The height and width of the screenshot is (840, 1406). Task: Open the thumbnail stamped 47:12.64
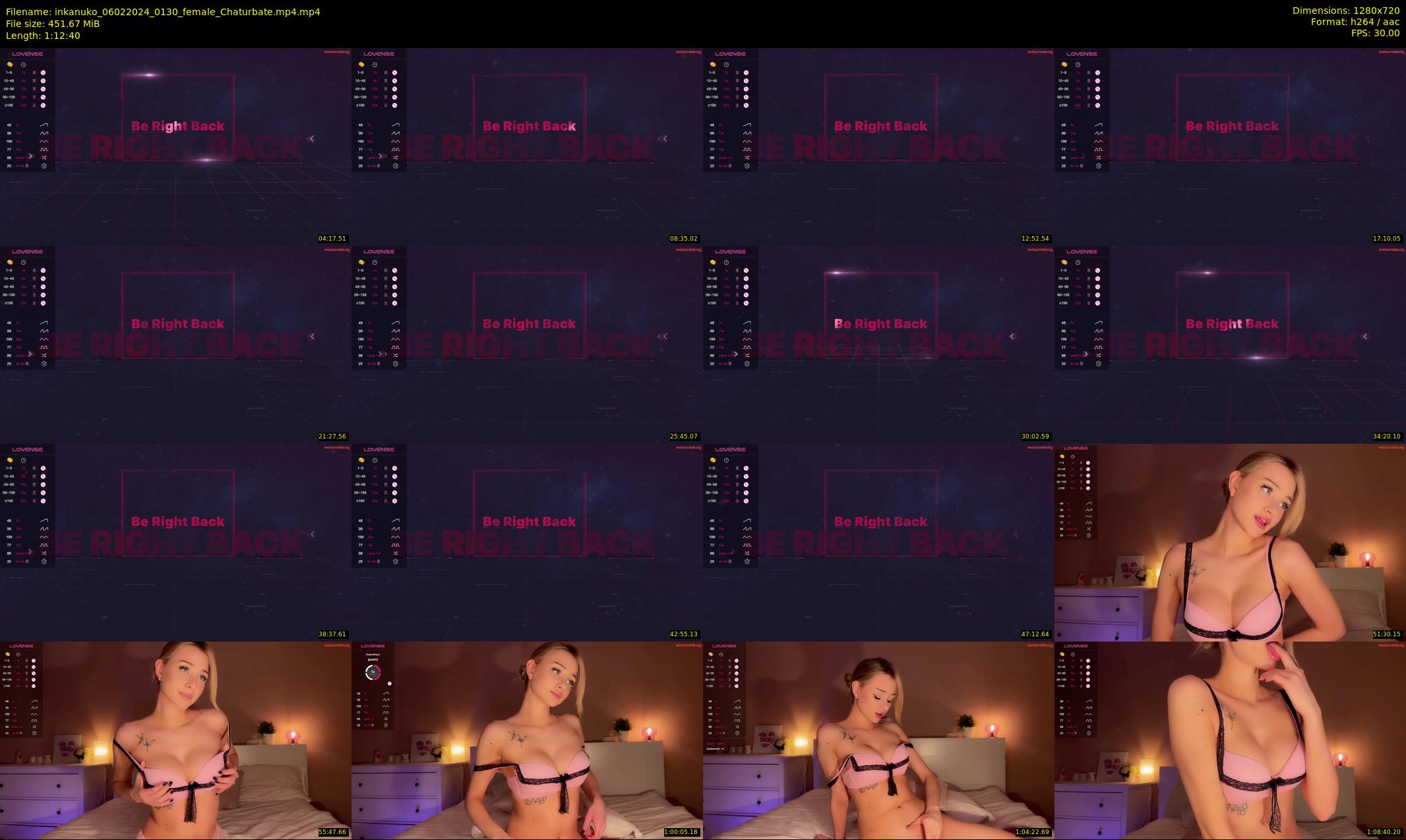878,542
